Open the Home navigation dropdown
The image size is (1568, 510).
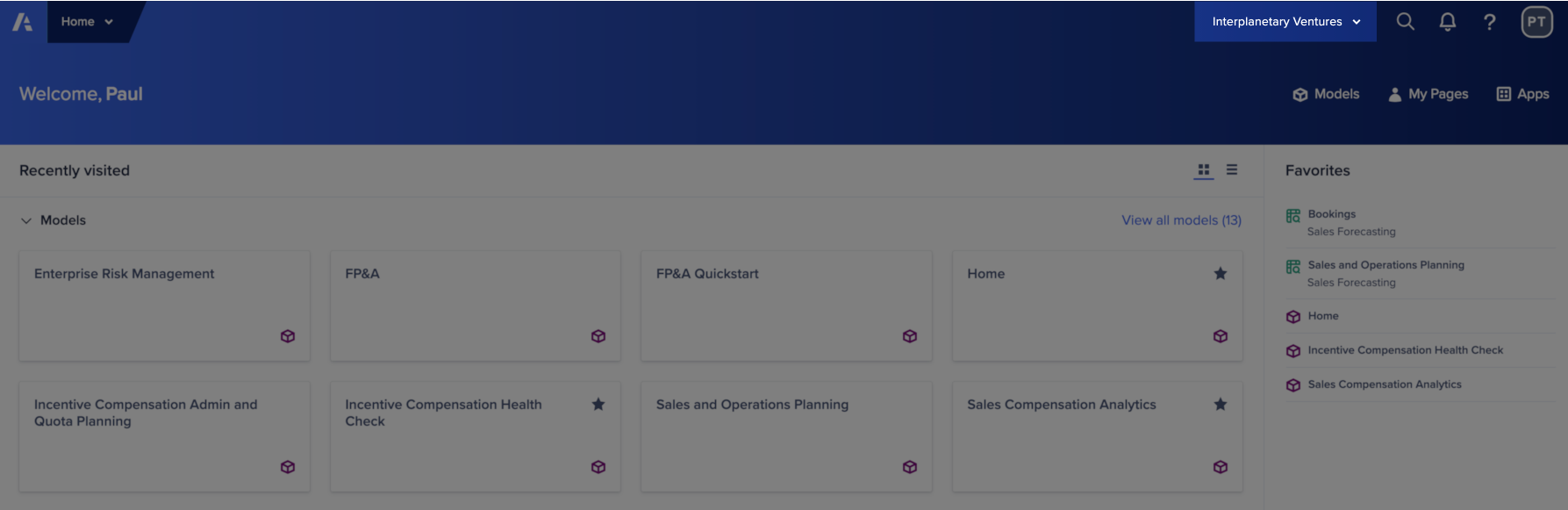(87, 22)
